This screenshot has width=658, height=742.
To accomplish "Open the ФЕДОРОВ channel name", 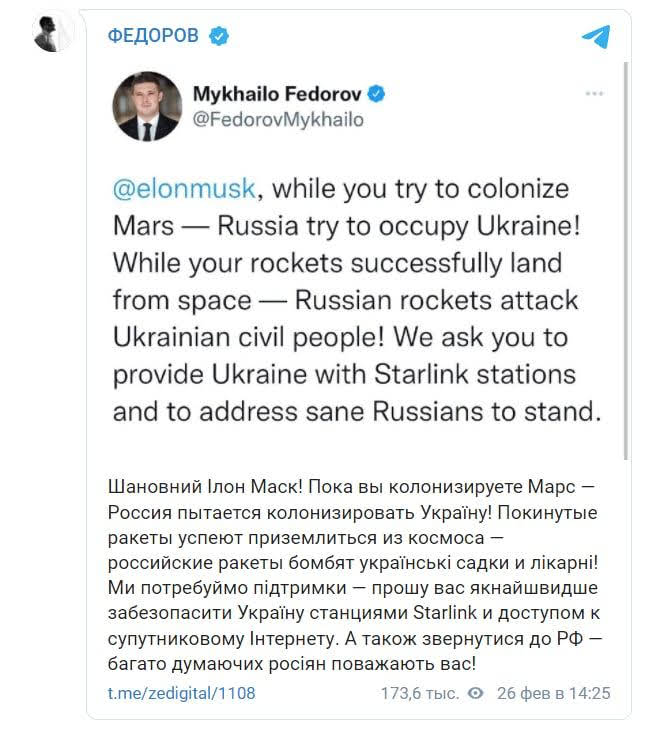I will point(154,37).
